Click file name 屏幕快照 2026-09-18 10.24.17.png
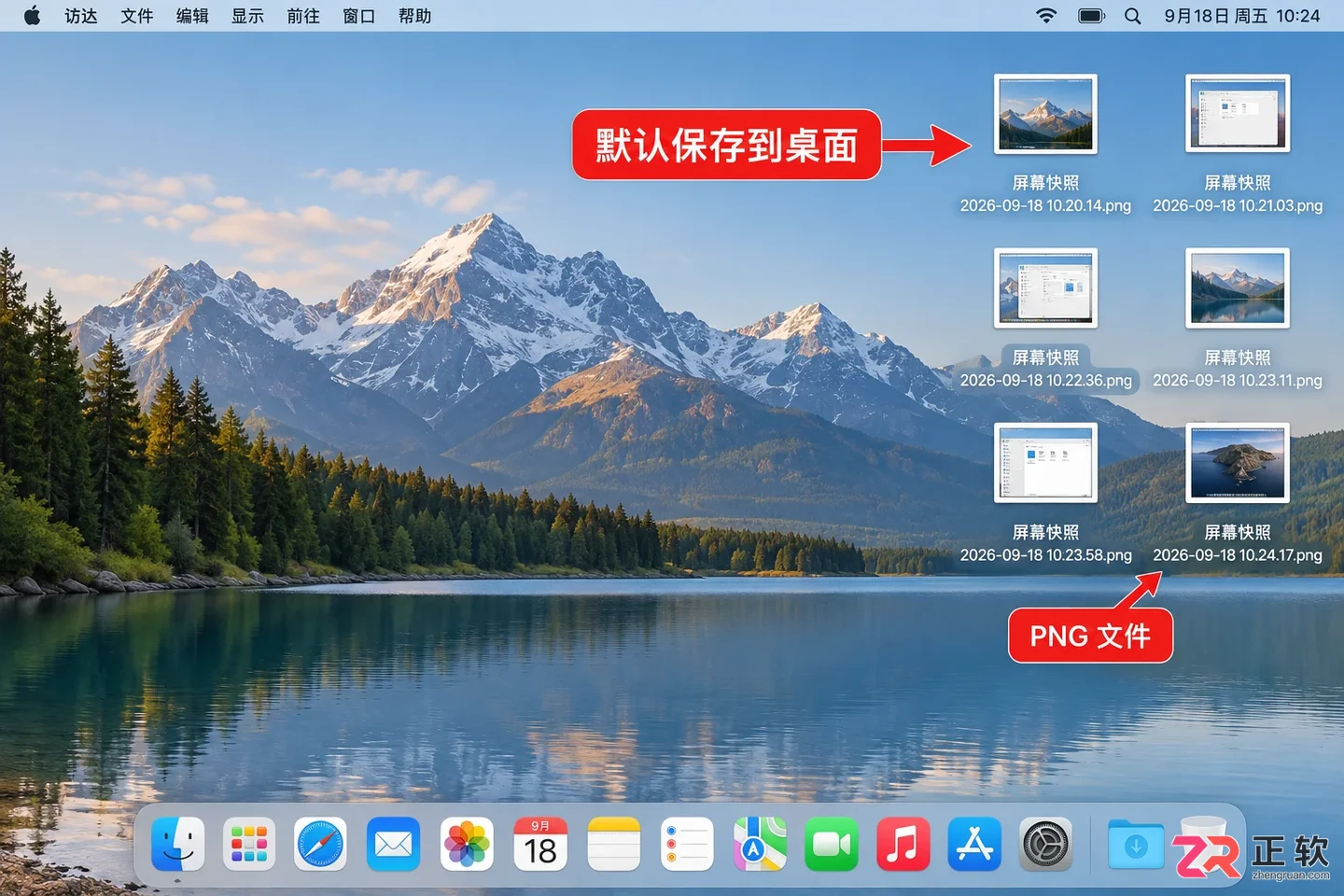1344x896 pixels. (1238, 543)
